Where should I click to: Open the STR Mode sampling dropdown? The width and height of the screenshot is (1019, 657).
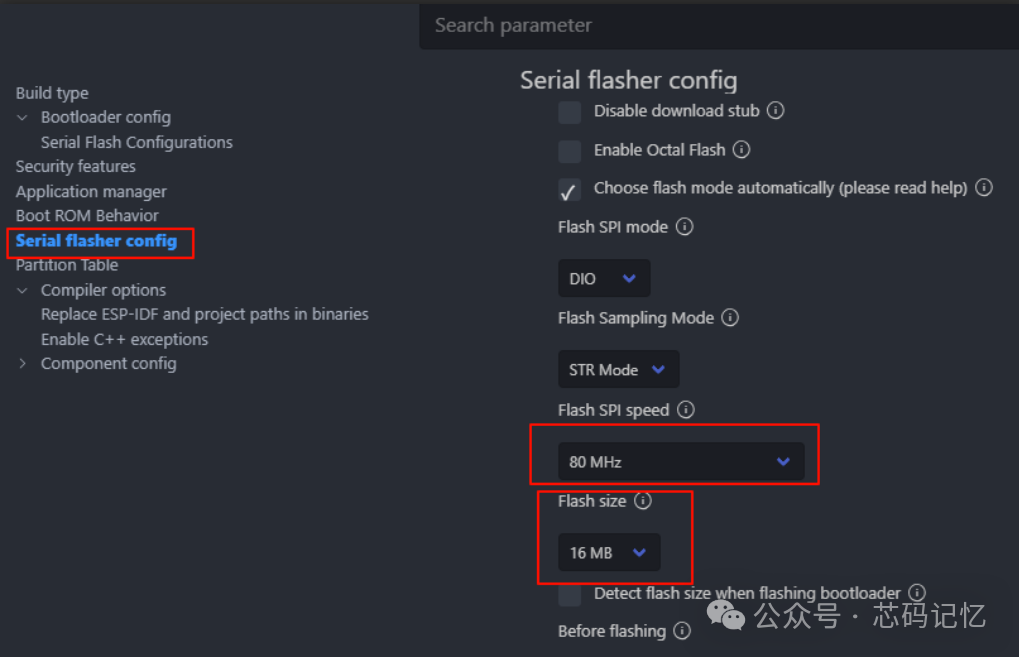click(618, 370)
